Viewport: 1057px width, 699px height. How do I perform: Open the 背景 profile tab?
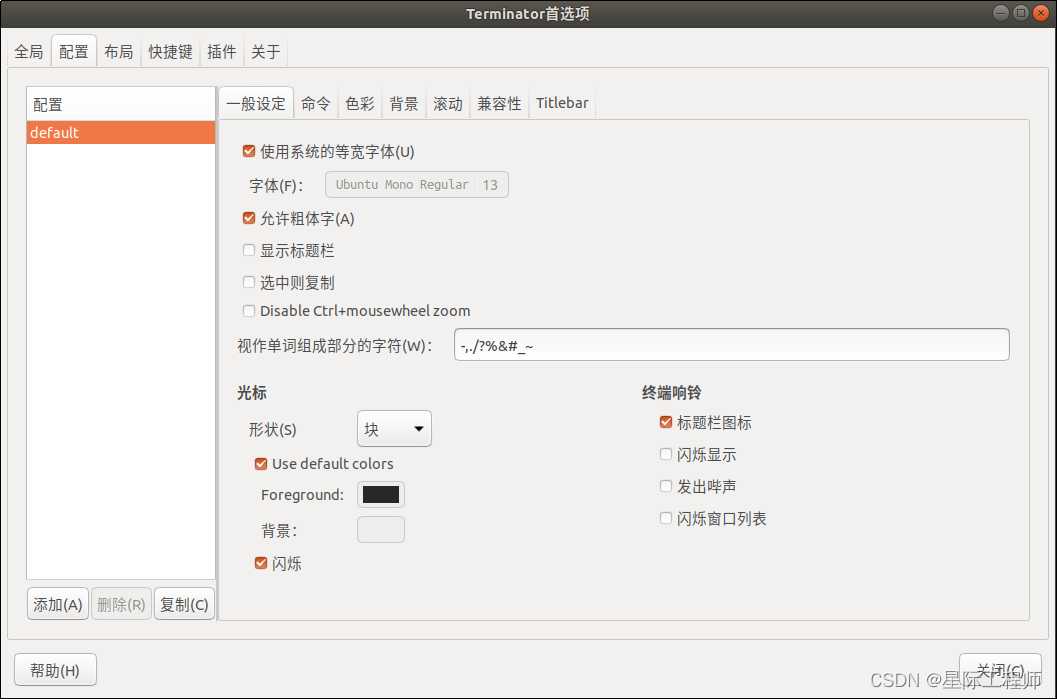click(x=404, y=104)
